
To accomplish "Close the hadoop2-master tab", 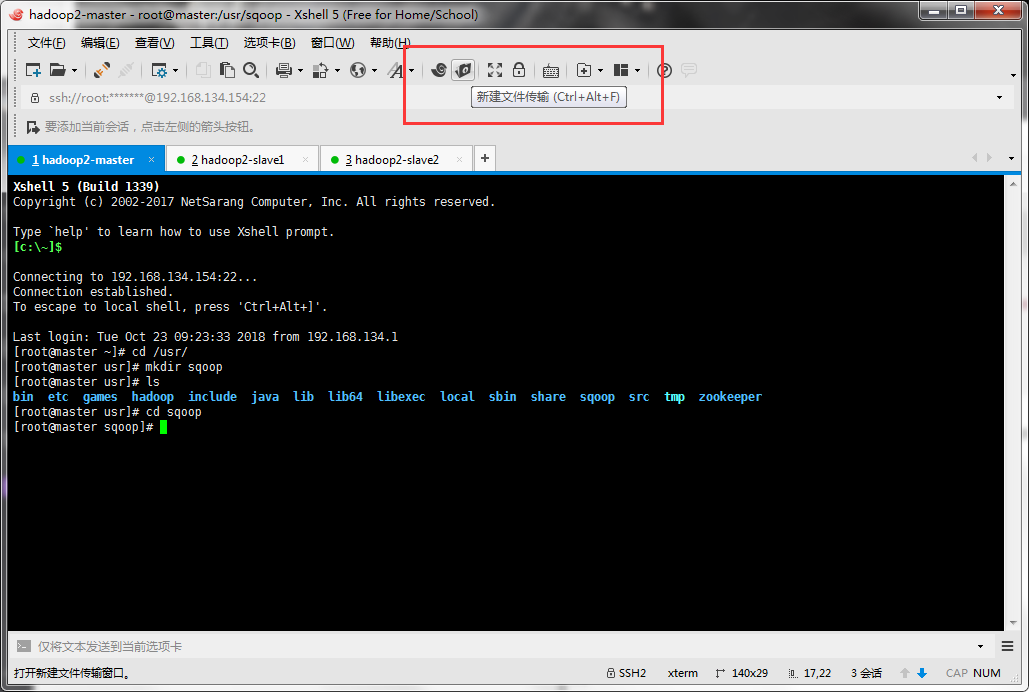I will click(152, 160).
